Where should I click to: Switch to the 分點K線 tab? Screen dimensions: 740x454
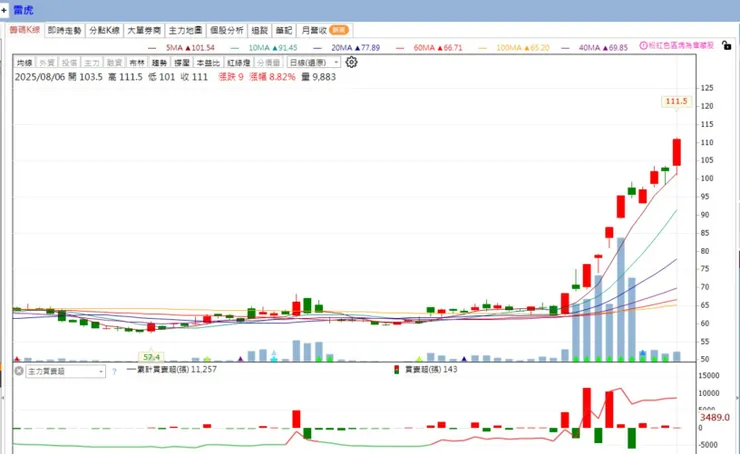coord(104,30)
